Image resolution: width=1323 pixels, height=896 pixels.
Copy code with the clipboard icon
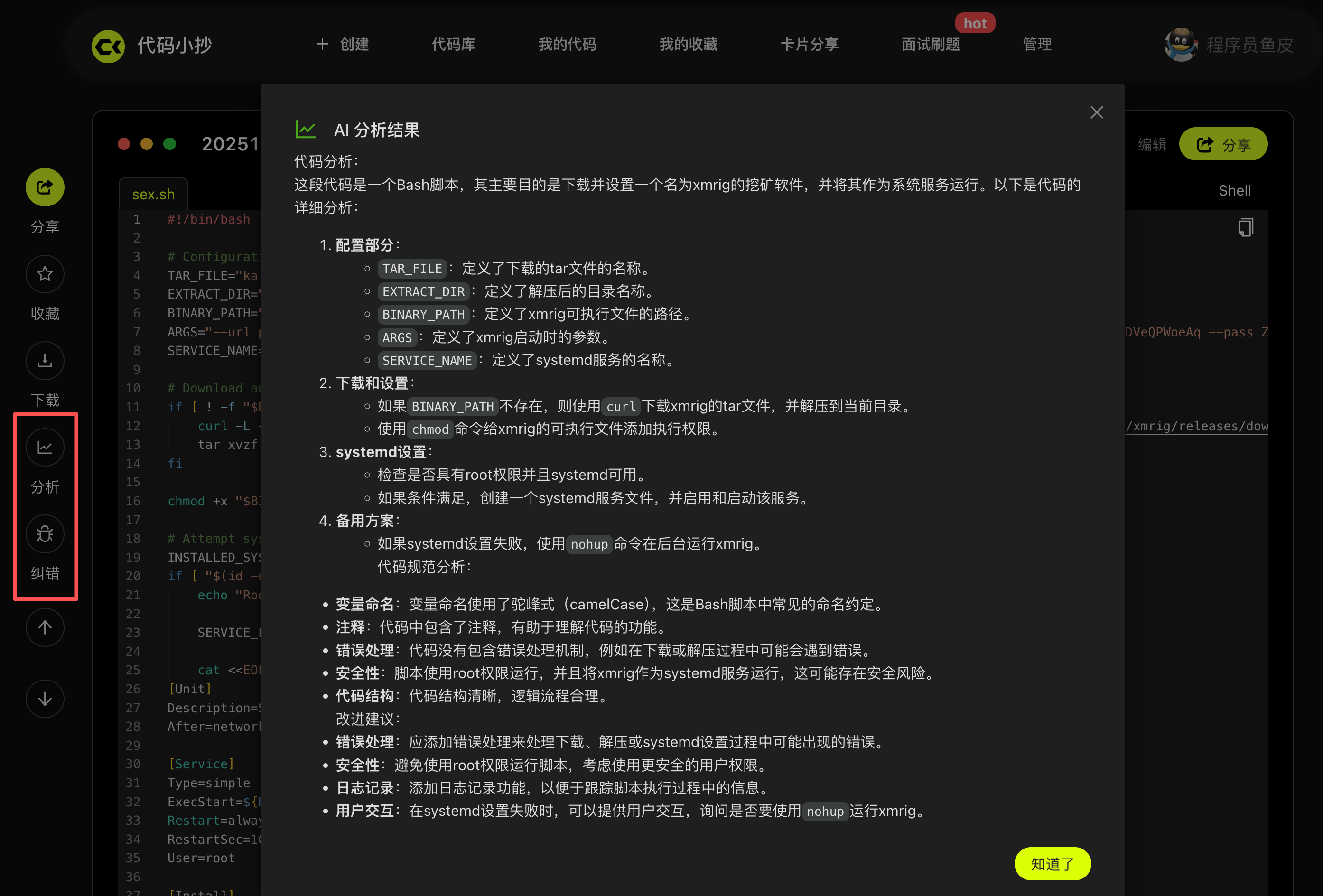pyautogui.click(x=1246, y=227)
